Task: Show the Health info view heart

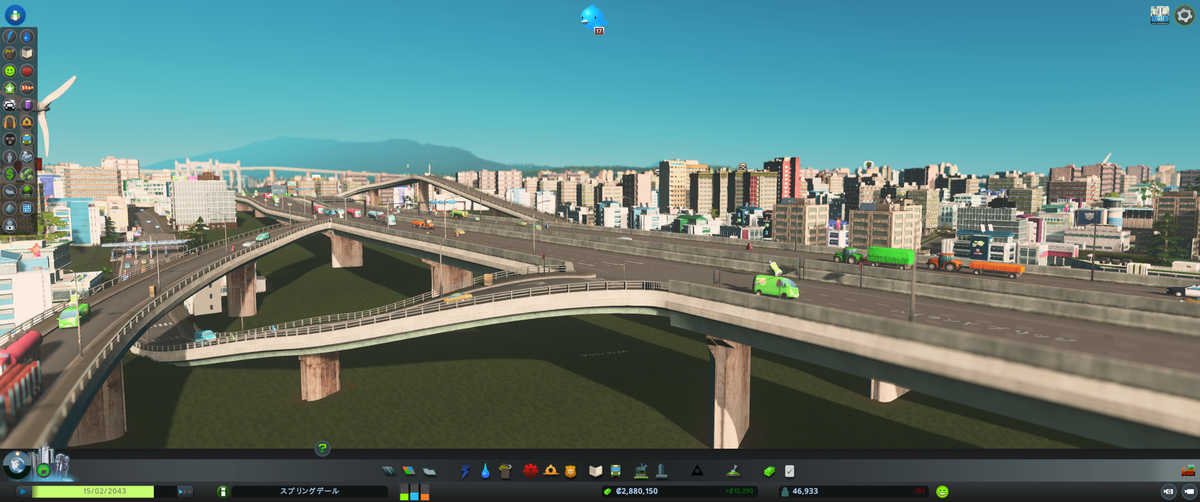Action: (28, 71)
